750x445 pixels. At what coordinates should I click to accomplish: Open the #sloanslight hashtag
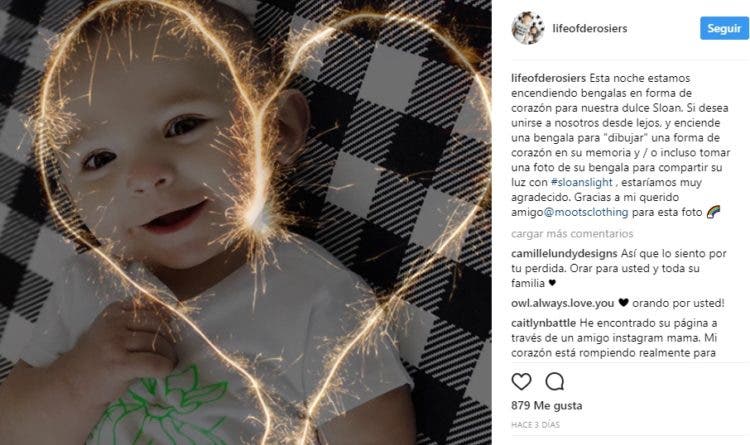(582, 182)
